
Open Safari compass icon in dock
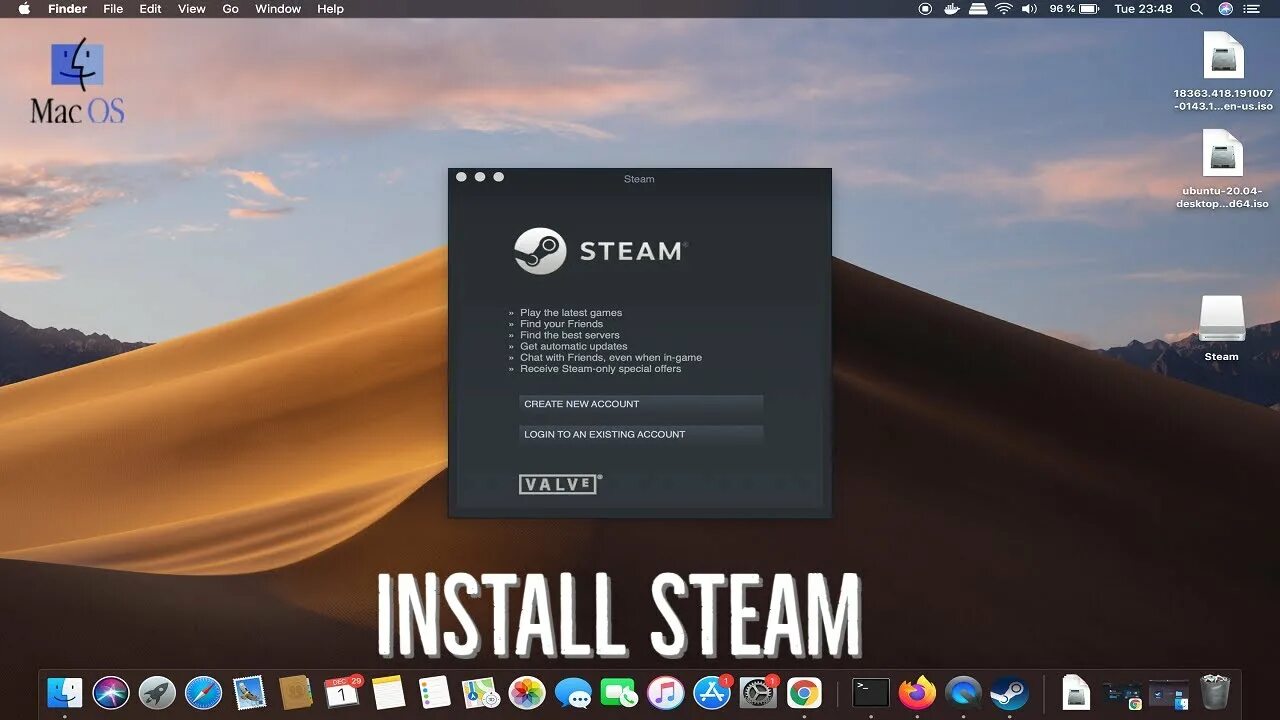coord(203,692)
